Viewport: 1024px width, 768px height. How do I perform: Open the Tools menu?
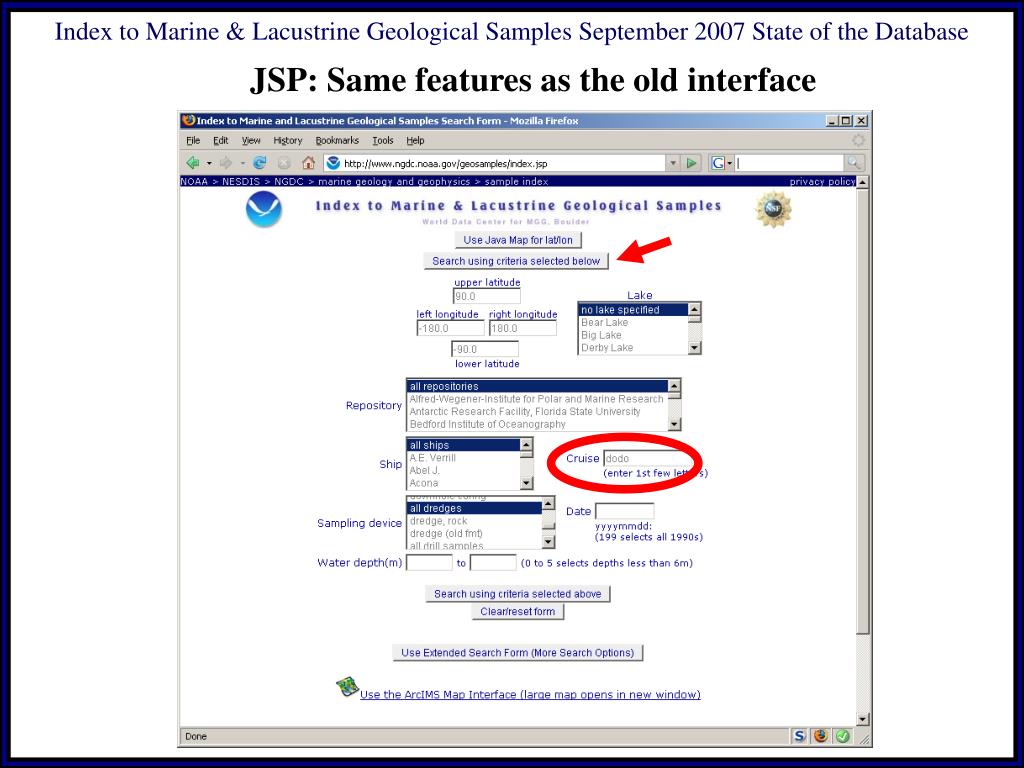(x=383, y=140)
